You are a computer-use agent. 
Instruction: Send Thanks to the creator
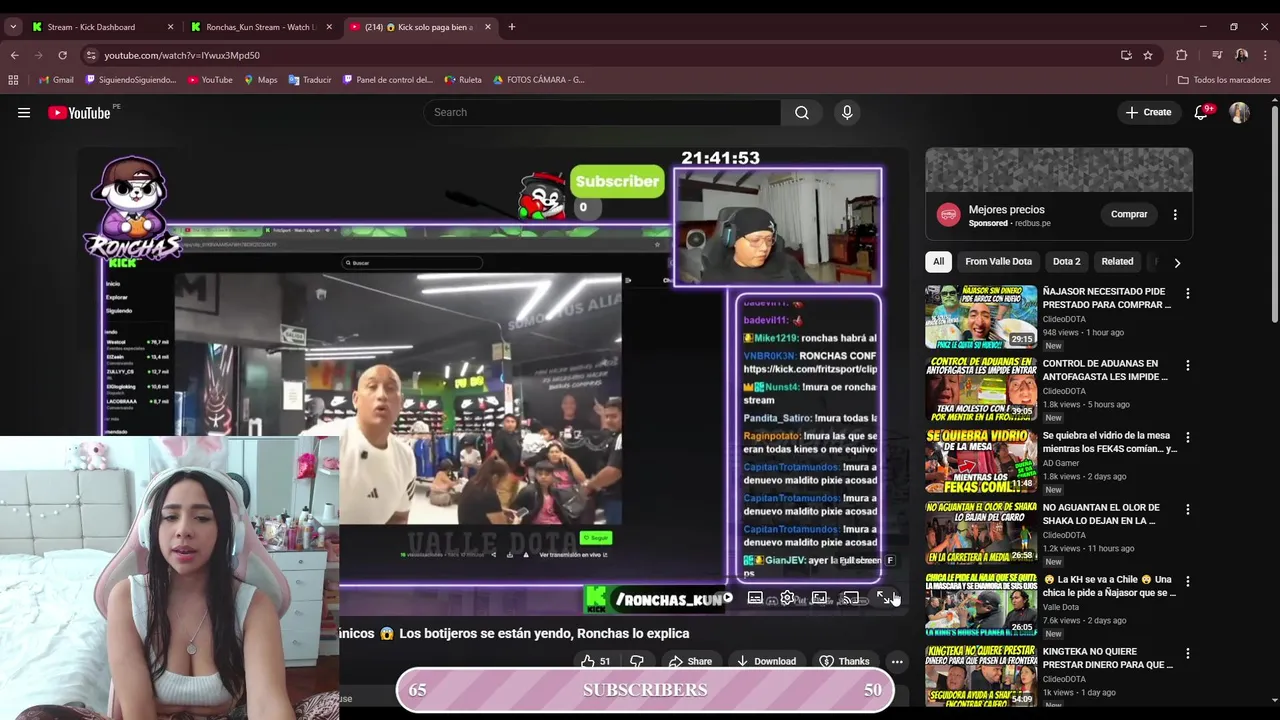click(x=845, y=661)
